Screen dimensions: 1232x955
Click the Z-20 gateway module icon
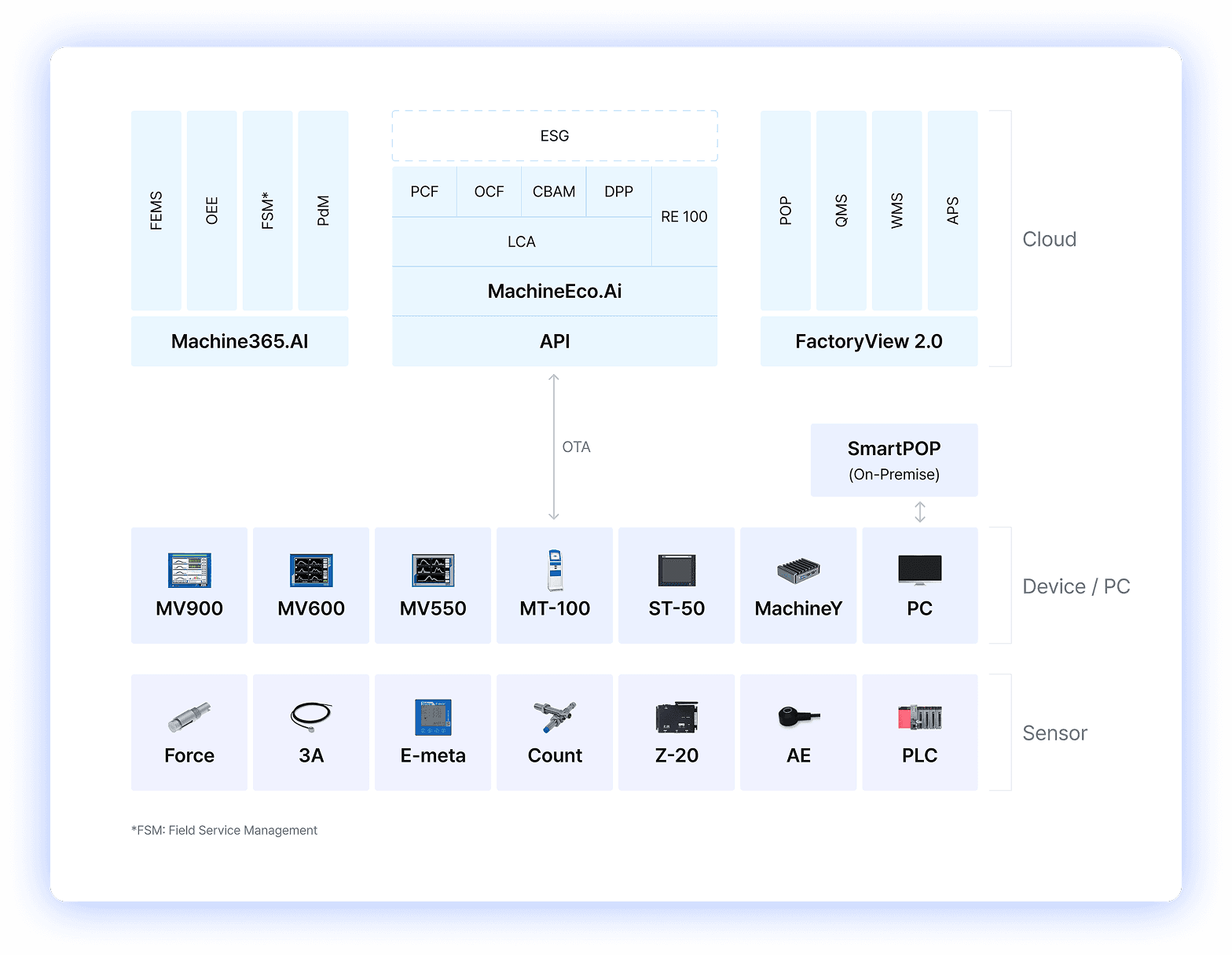tap(676, 717)
